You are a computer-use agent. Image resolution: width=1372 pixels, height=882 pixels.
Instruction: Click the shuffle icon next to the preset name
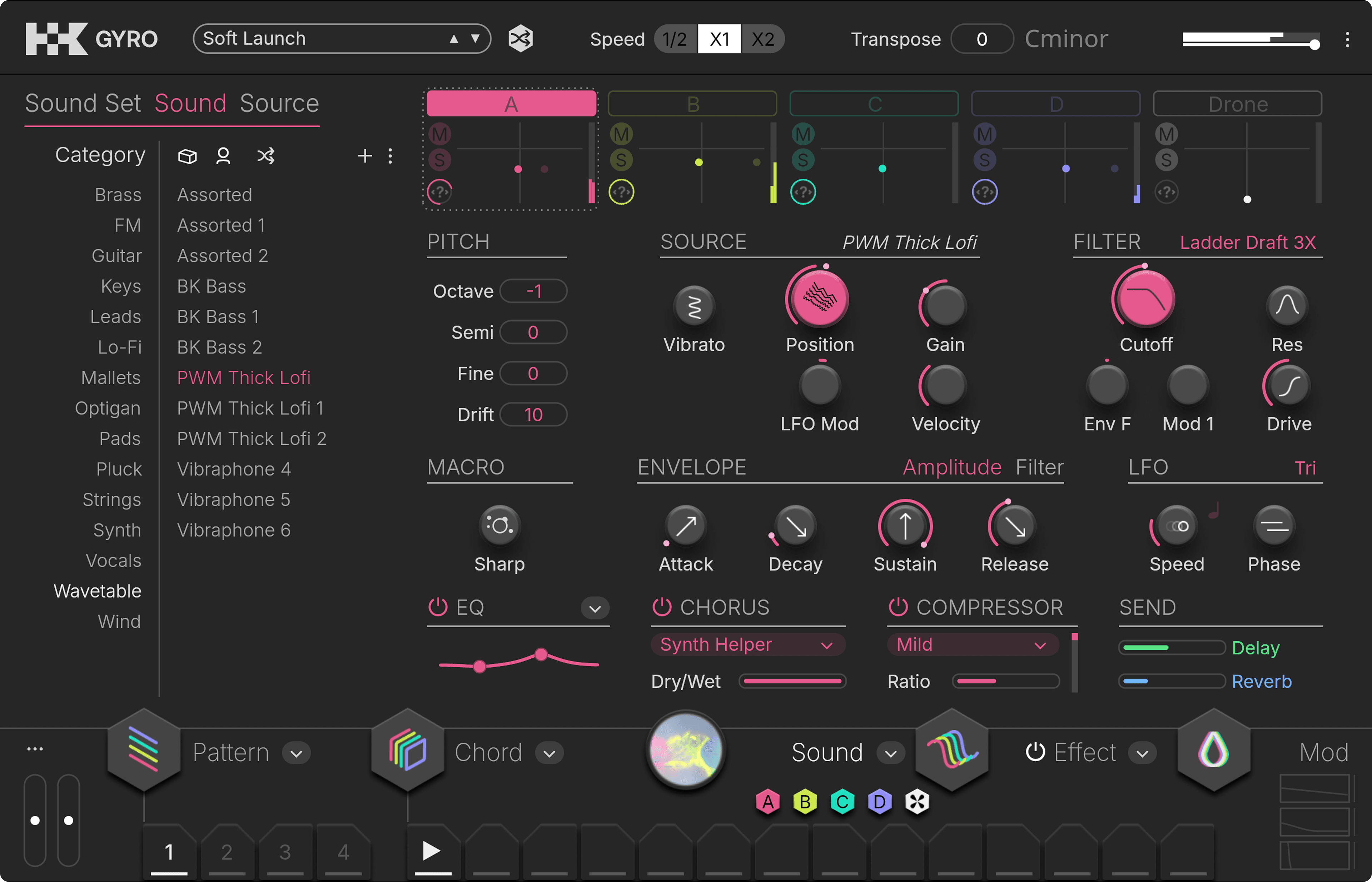coord(520,38)
